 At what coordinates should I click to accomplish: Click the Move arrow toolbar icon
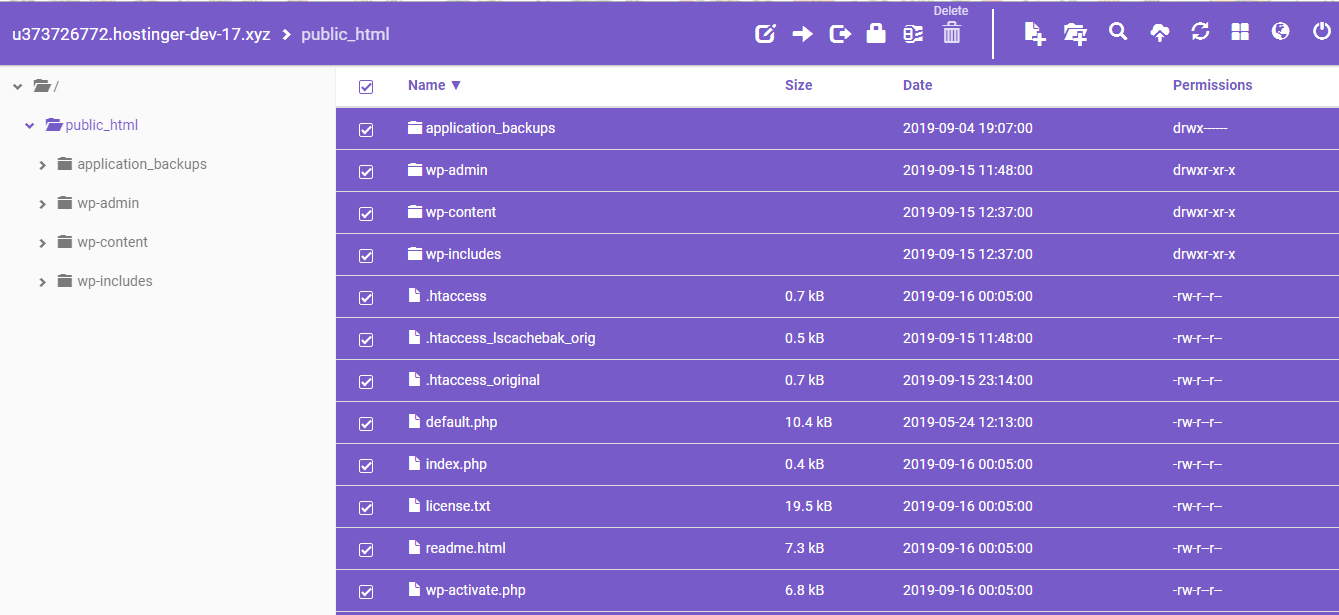(x=802, y=34)
